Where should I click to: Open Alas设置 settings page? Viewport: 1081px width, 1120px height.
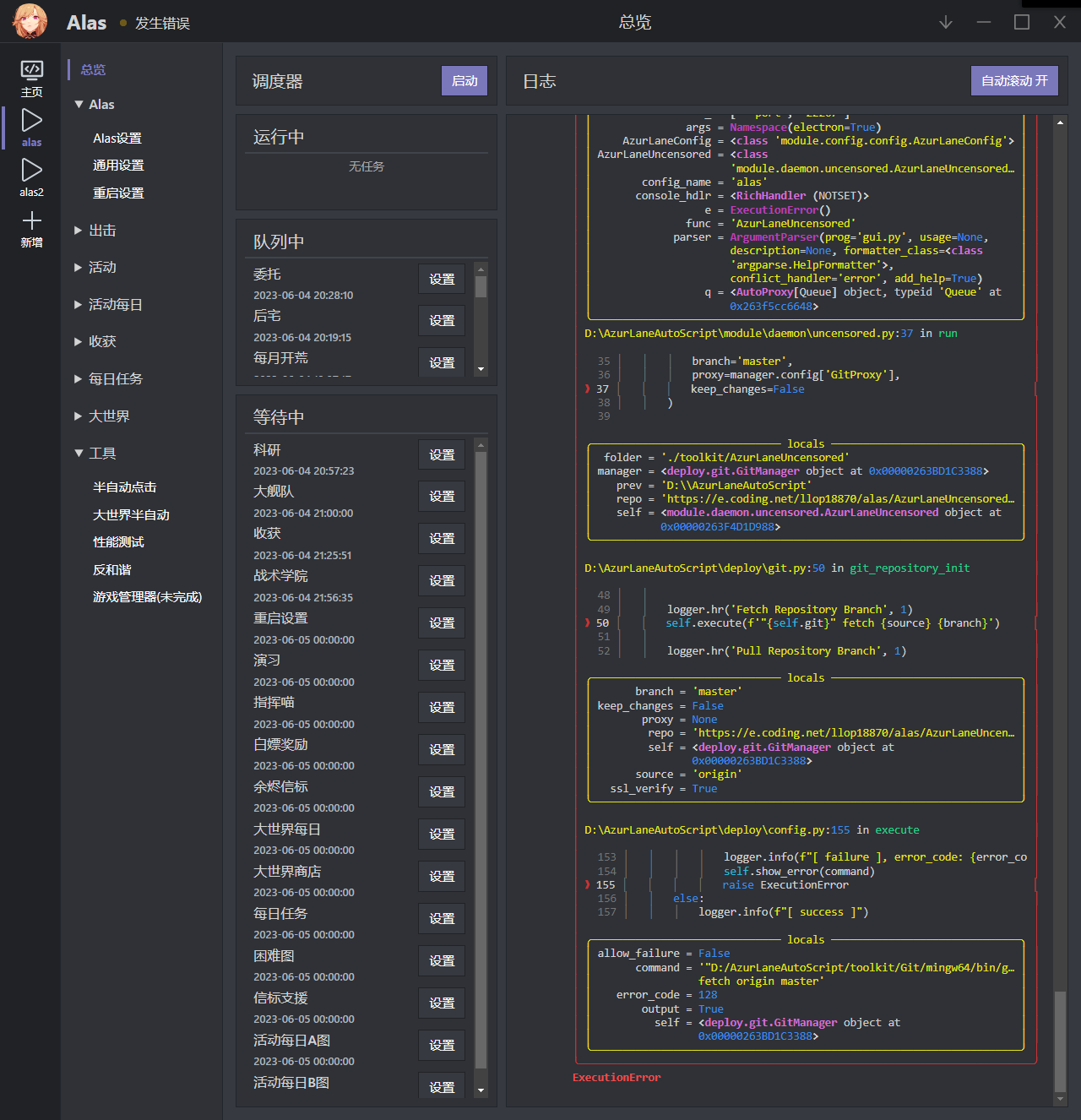[117, 138]
